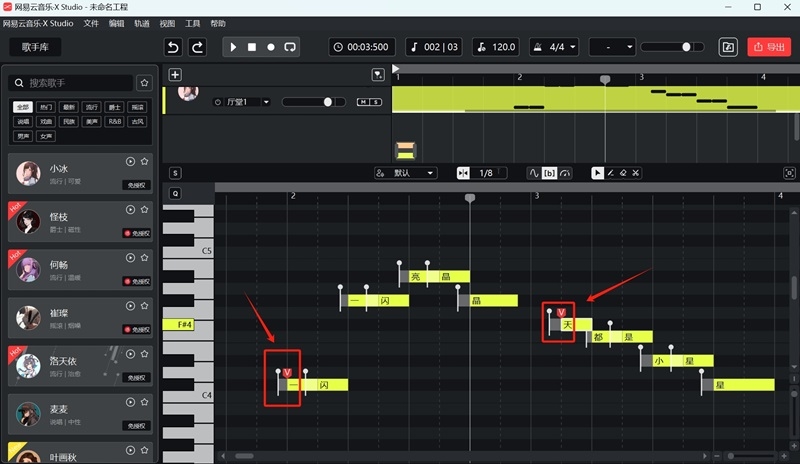
Task: Open the 编辑 menu
Action: pyautogui.click(x=116, y=23)
